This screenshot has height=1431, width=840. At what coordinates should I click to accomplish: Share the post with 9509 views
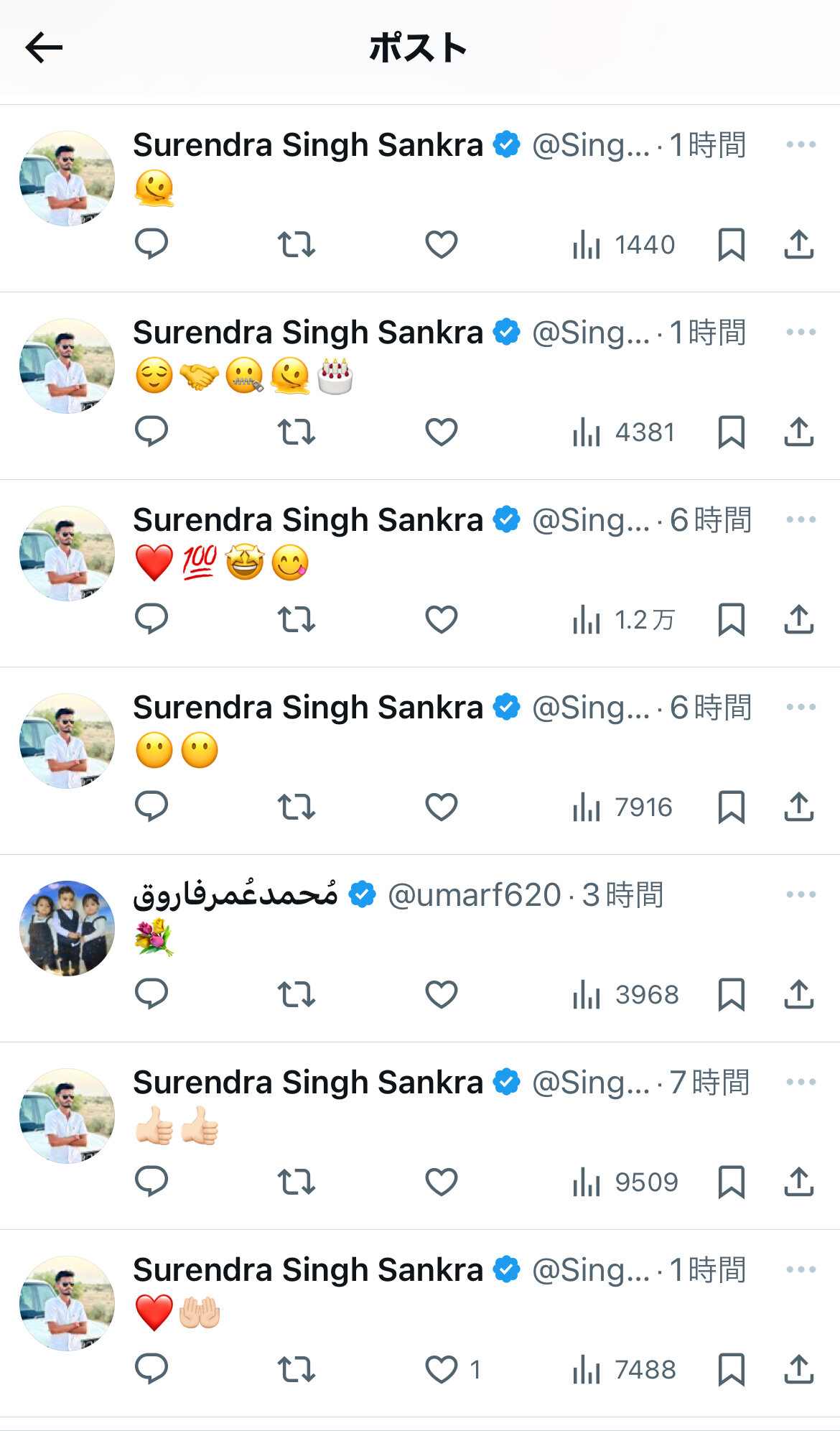tap(798, 1182)
